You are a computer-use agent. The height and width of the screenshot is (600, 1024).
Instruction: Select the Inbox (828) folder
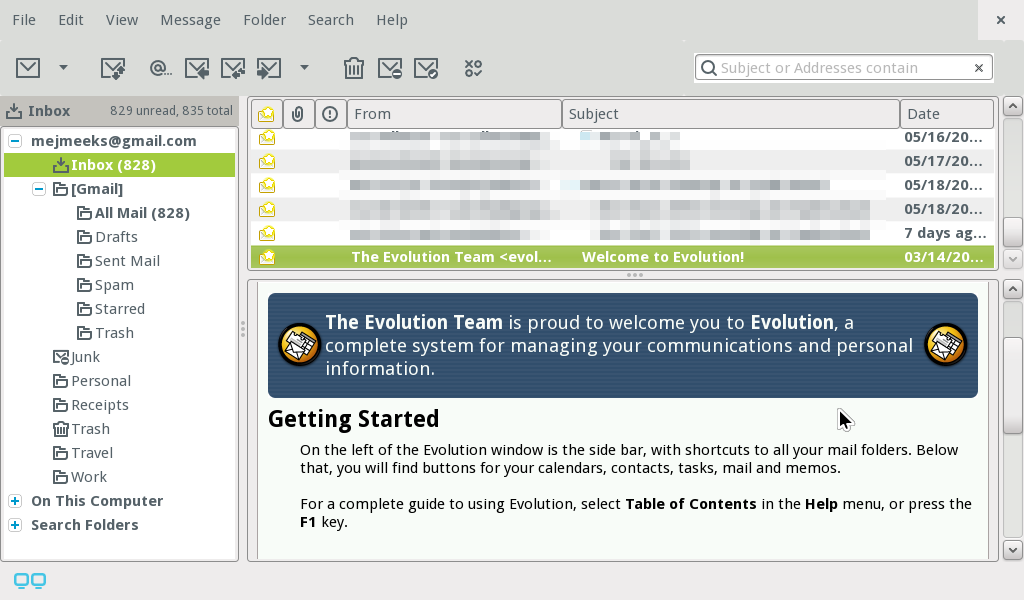click(x=120, y=165)
